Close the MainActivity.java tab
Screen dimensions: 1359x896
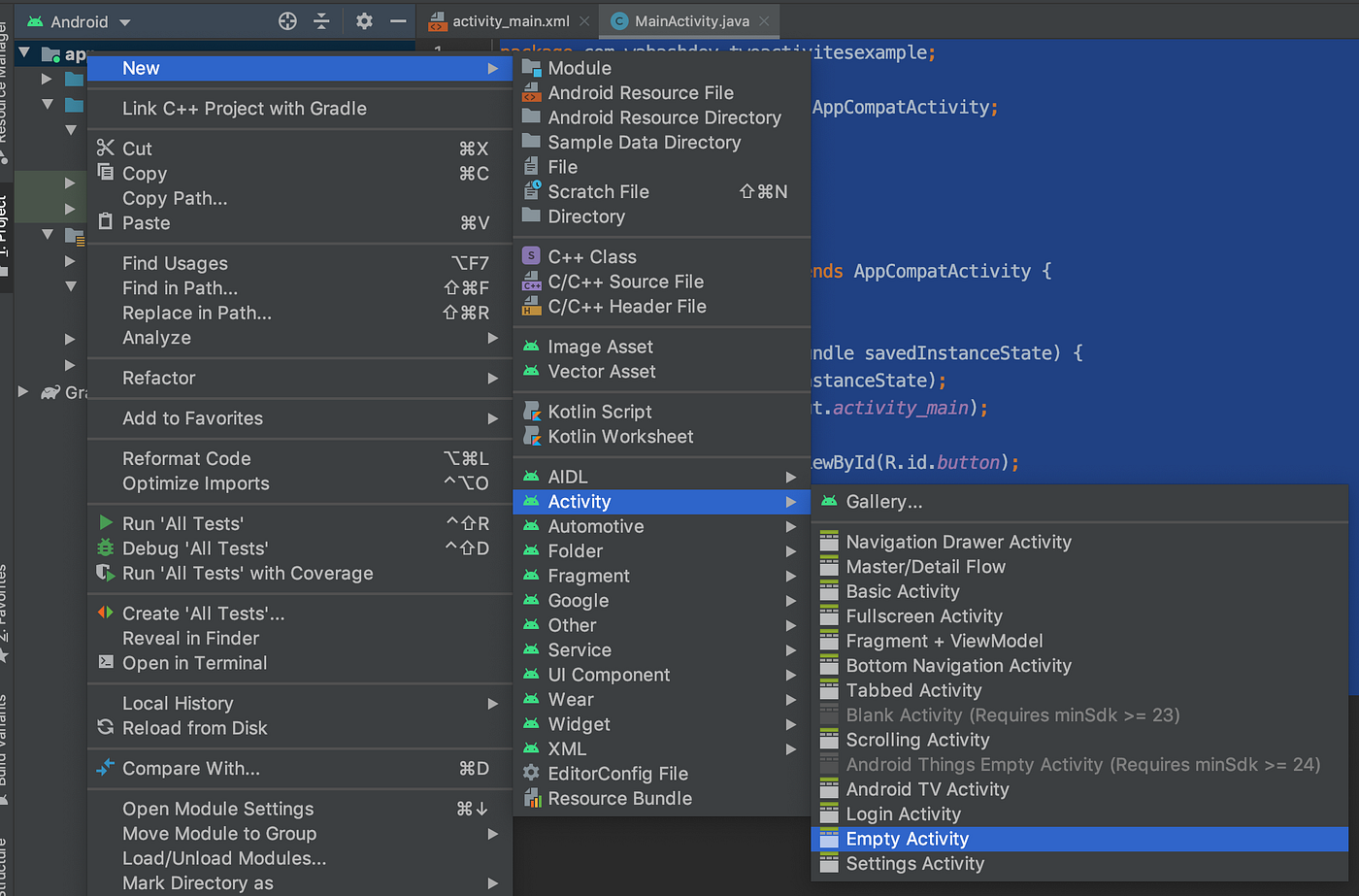764,19
